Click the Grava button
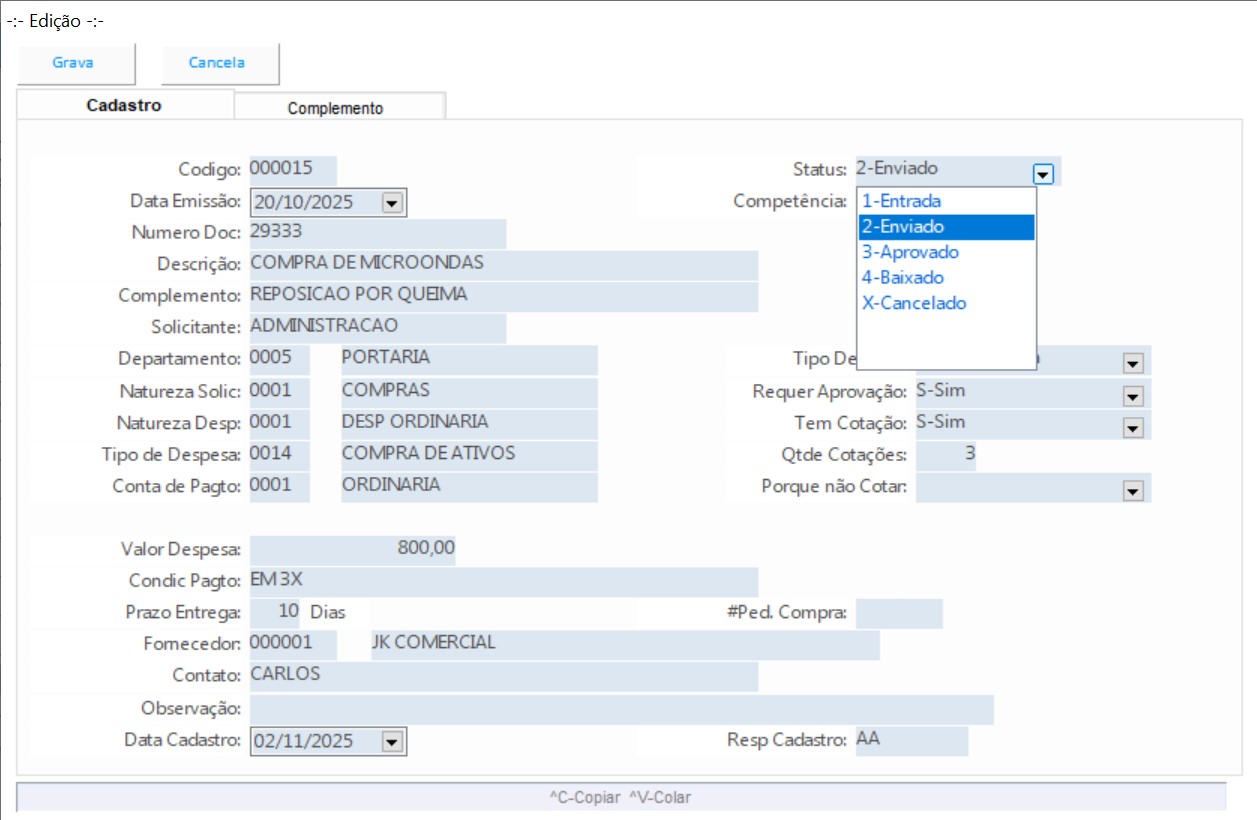1257x820 pixels. pos(74,63)
